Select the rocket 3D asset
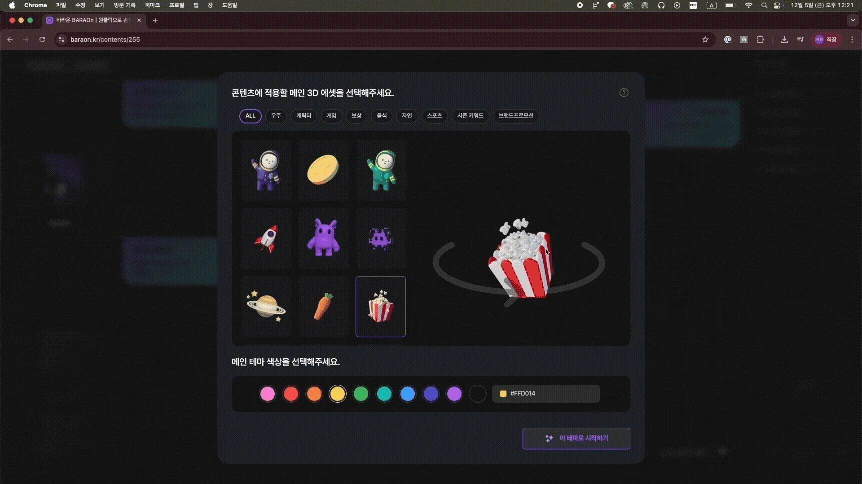The width and height of the screenshot is (862, 484). click(266, 238)
